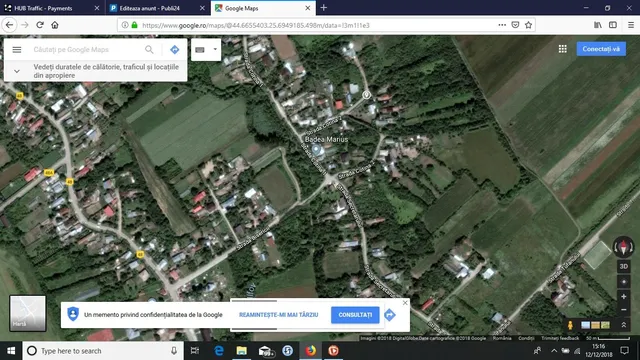This screenshot has height=360, width=640.
Task: Toggle the Firefox sidebar view
Action: (613, 25)
